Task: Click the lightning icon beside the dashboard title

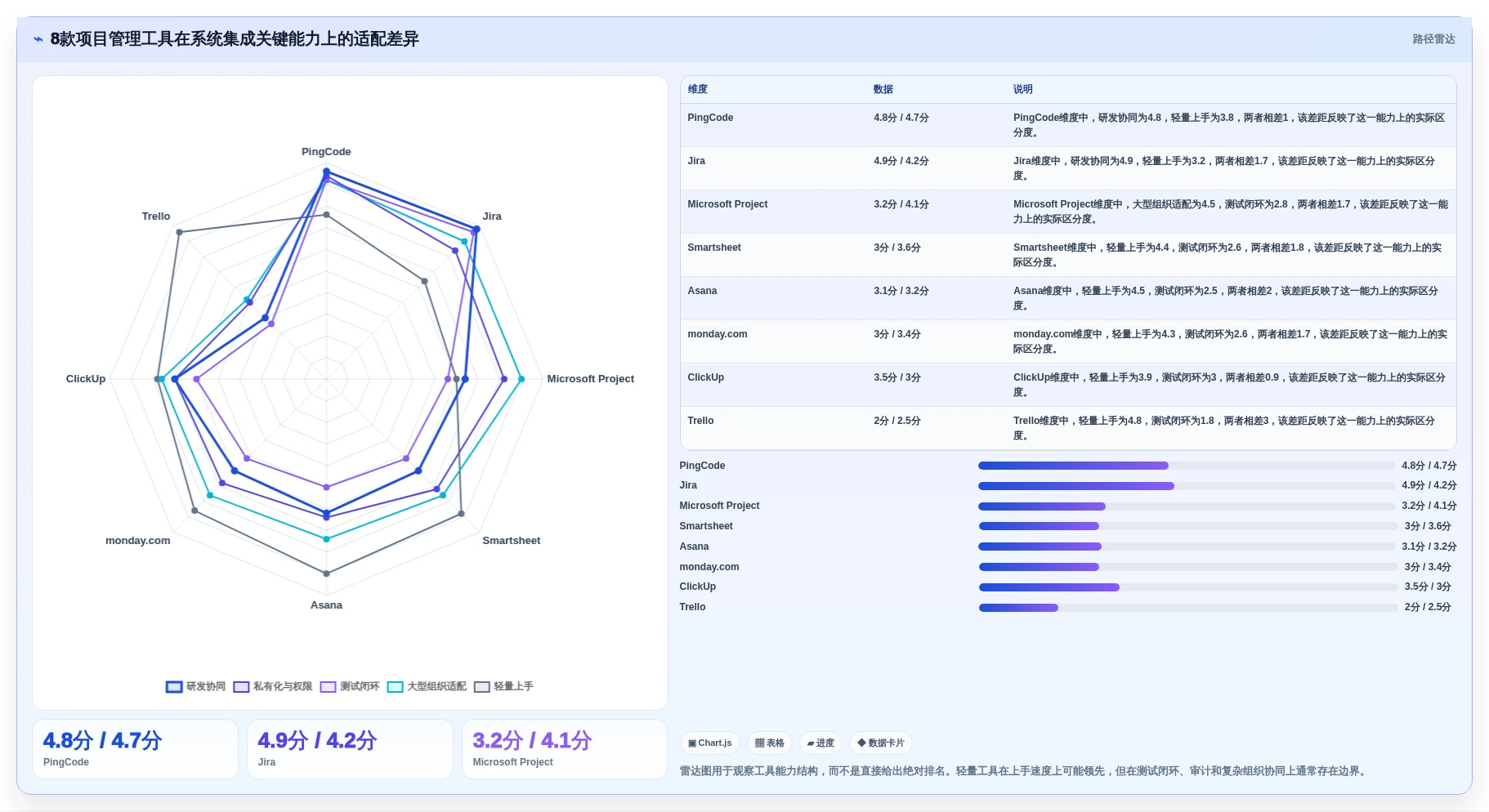Action: [38, 39]
